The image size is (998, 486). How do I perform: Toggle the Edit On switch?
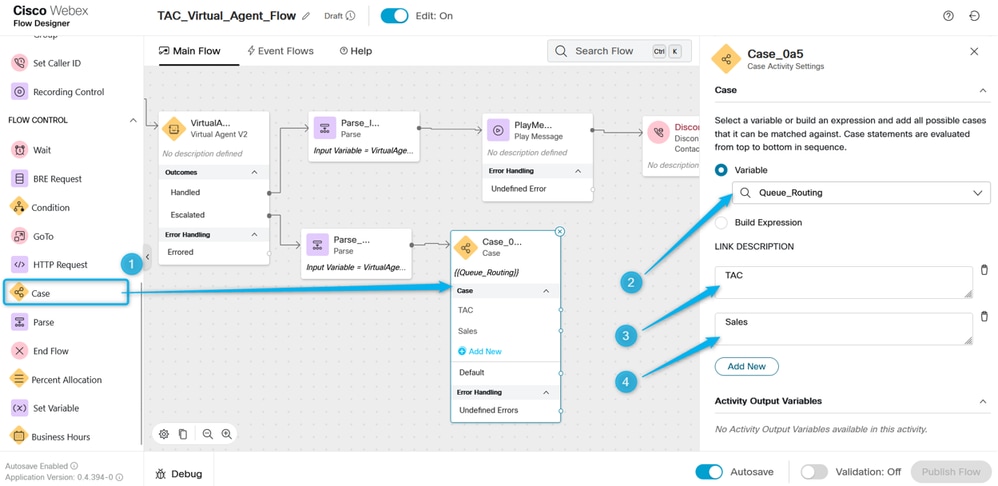tap(394, 16)
